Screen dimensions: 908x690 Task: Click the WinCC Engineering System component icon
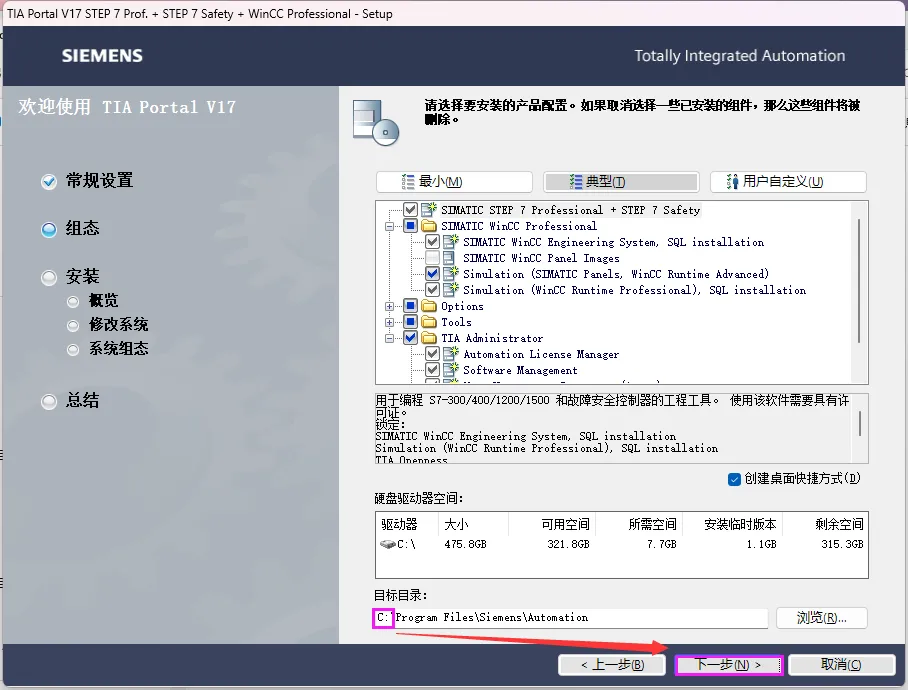pos(451,241)
